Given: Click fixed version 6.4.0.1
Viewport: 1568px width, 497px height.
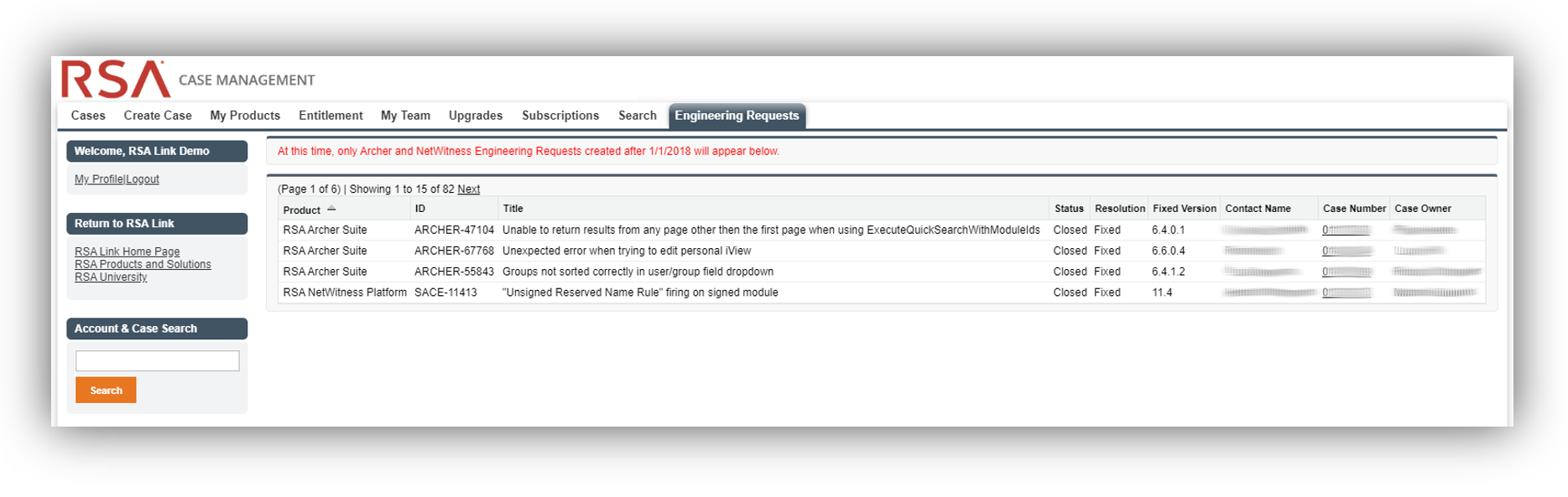Looking at the screenshot, I should click(1168, 230).
